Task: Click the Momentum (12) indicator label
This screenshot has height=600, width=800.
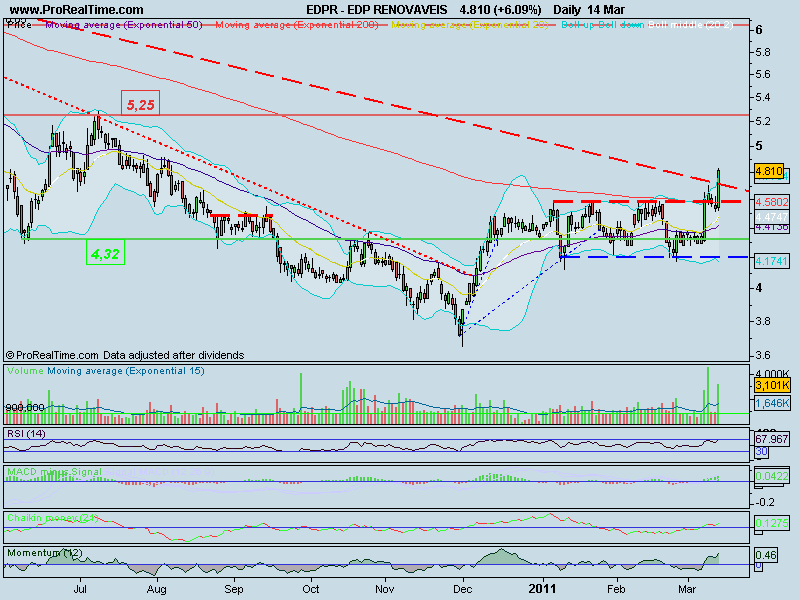Action: click(x=45, y=553)
